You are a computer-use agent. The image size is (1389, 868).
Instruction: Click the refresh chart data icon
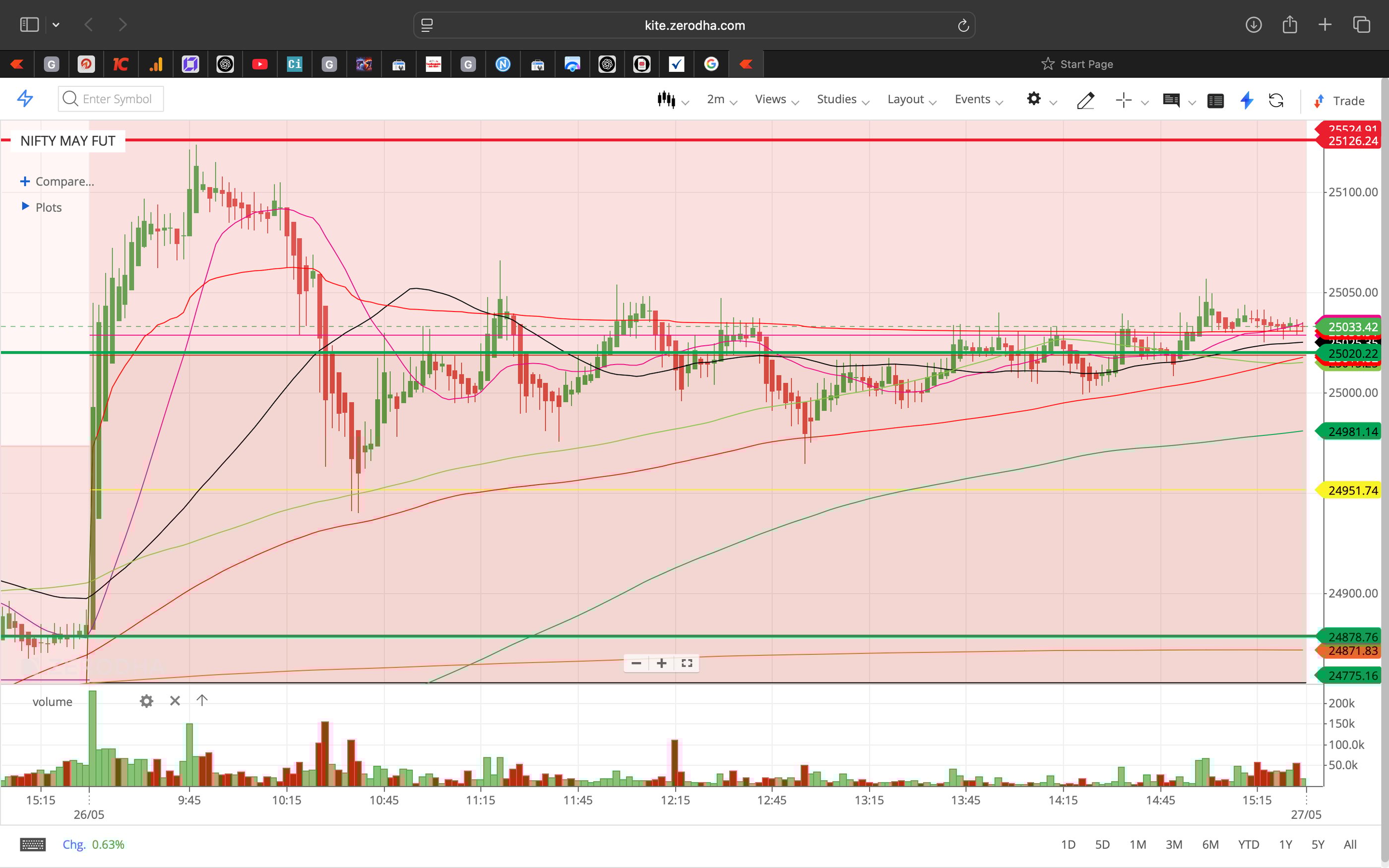pos(1277,101)
